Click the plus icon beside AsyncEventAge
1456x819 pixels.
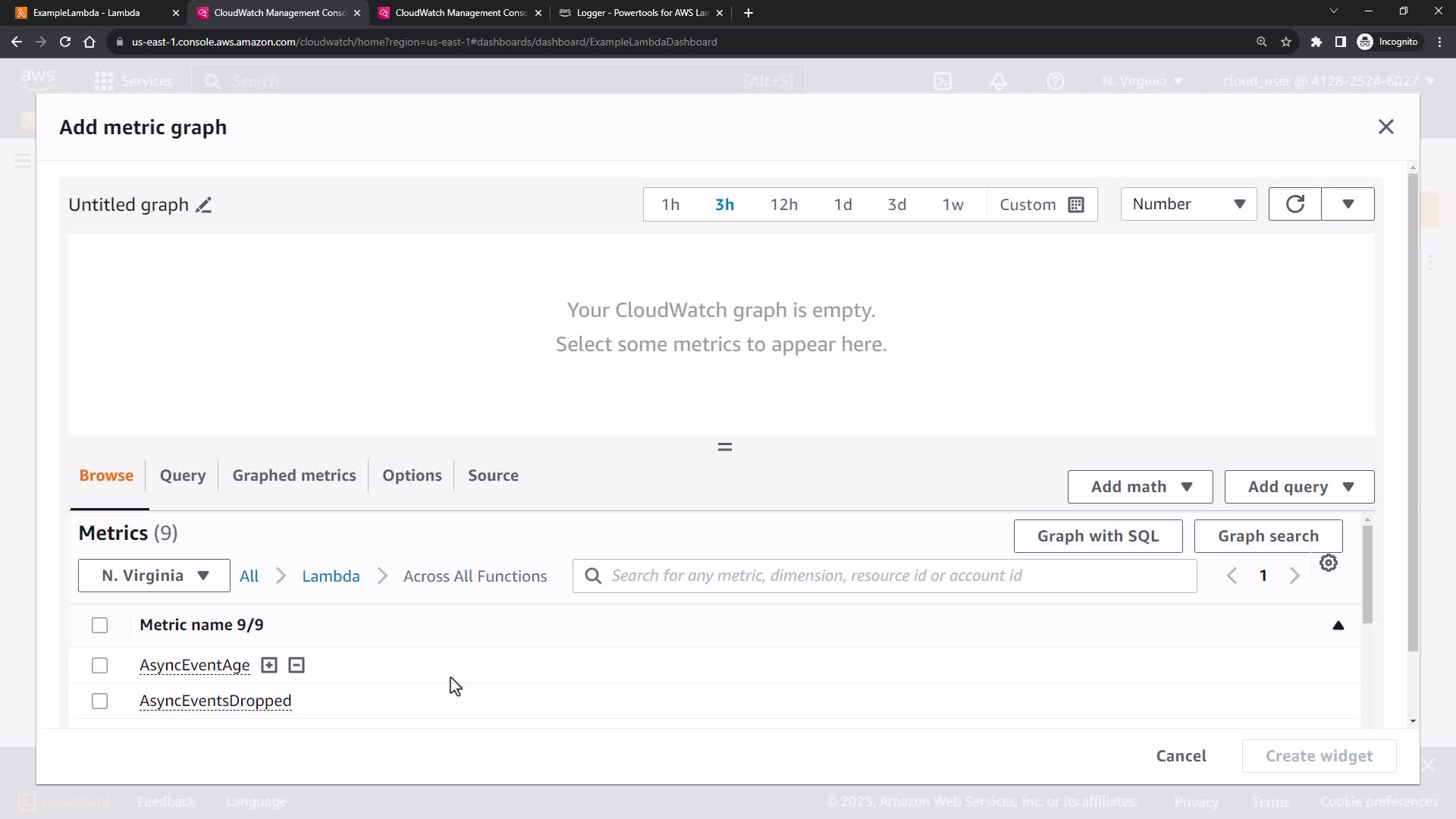269,665
